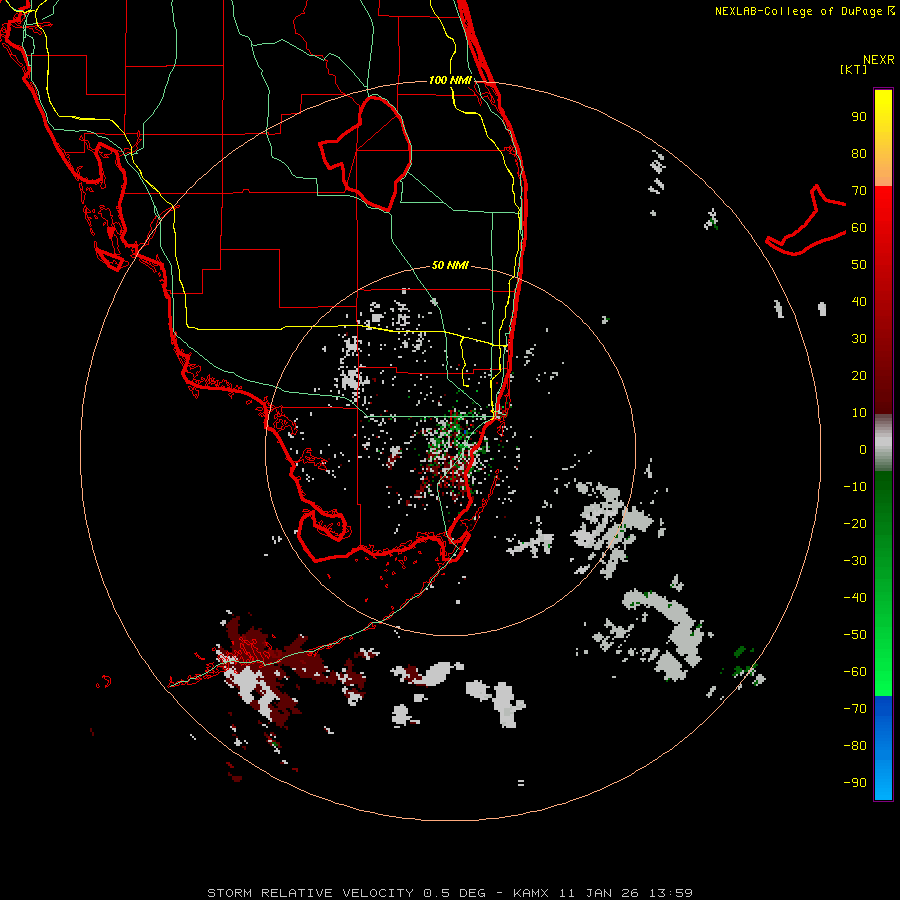Select the 50 NMI range ring label
Viewport: 900px width, 900px height.
tap(450, 265)
